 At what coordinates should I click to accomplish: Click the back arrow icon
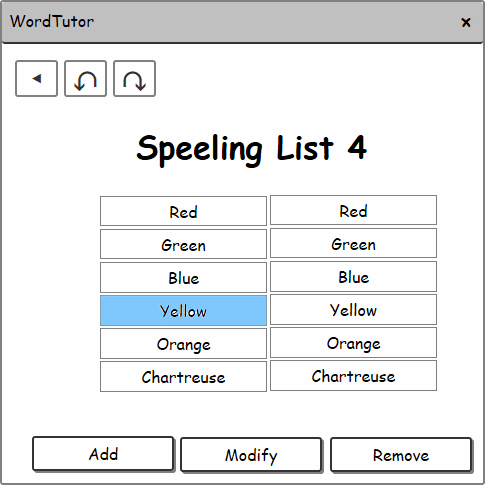[x=36, y=79]
